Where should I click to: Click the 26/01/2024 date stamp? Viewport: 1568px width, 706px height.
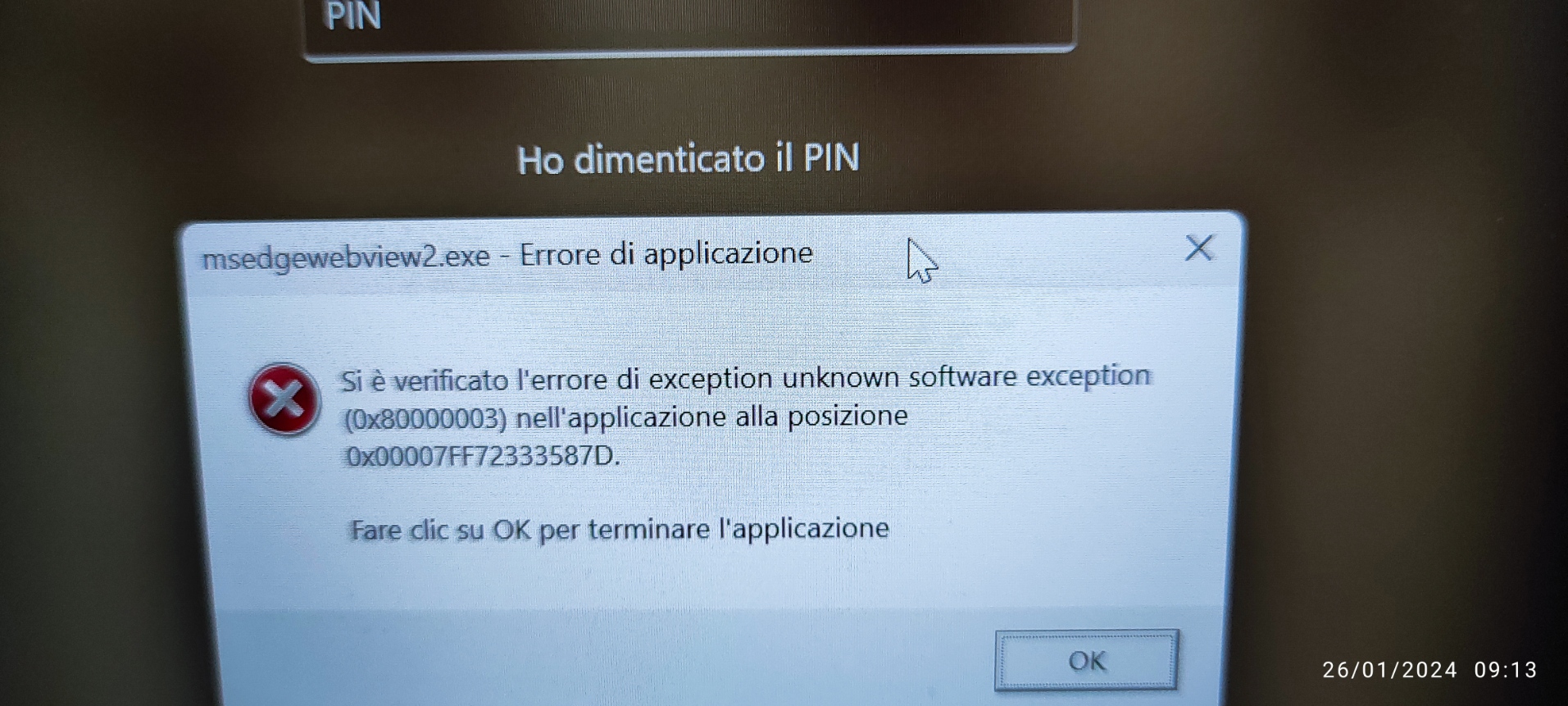point(1390,670)
